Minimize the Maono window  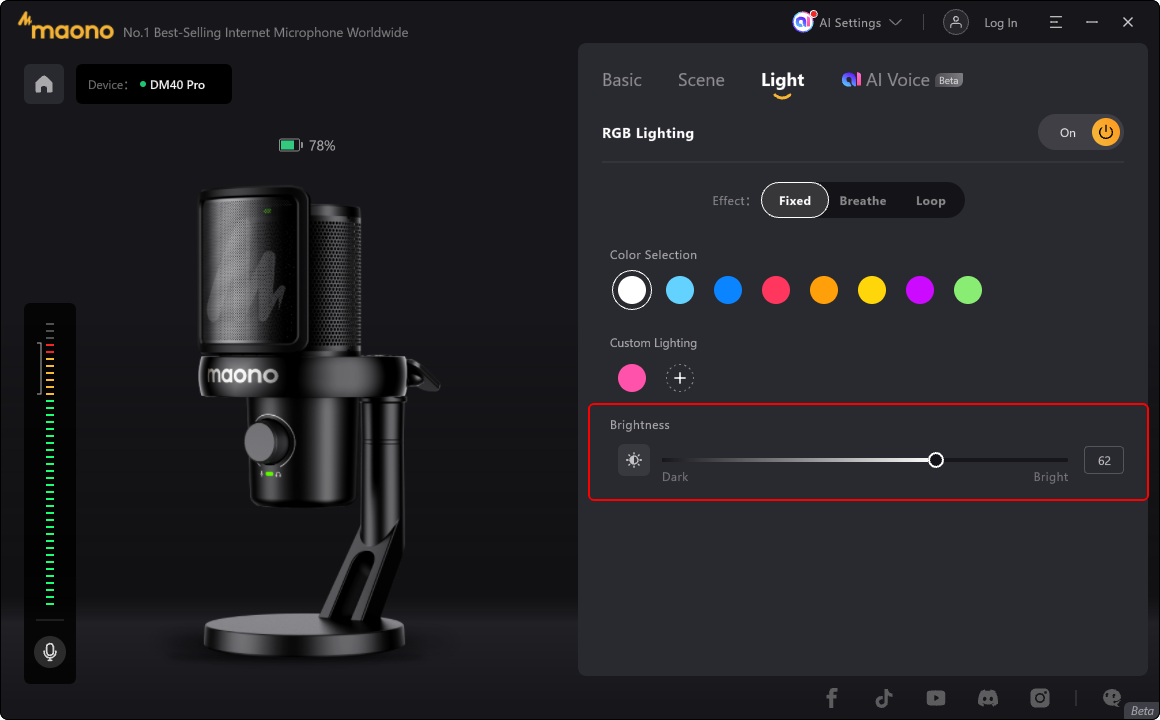pos(1092,22)
